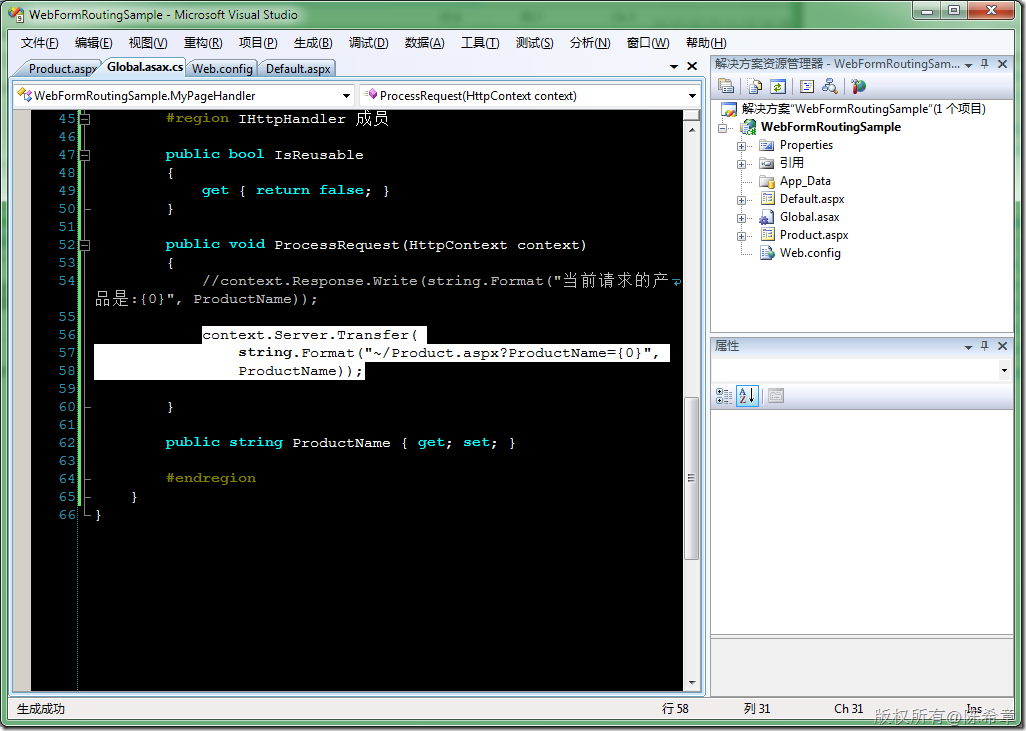Screen dimensions: 1026x731
Task: Click the Categorized view icon in Properties panel
Action: (x=724, y=395)
